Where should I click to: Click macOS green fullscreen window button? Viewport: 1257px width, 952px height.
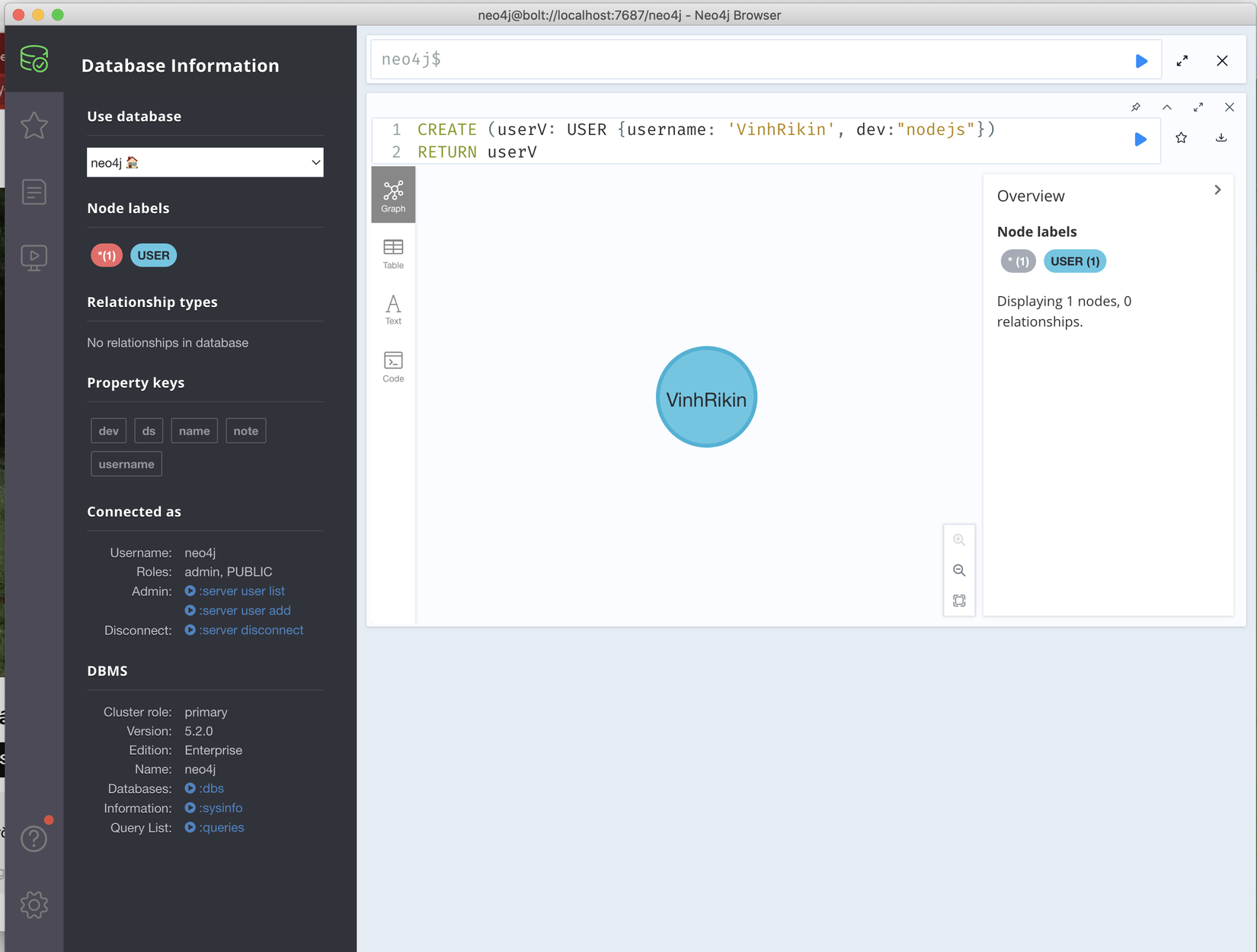coord(58,14)
